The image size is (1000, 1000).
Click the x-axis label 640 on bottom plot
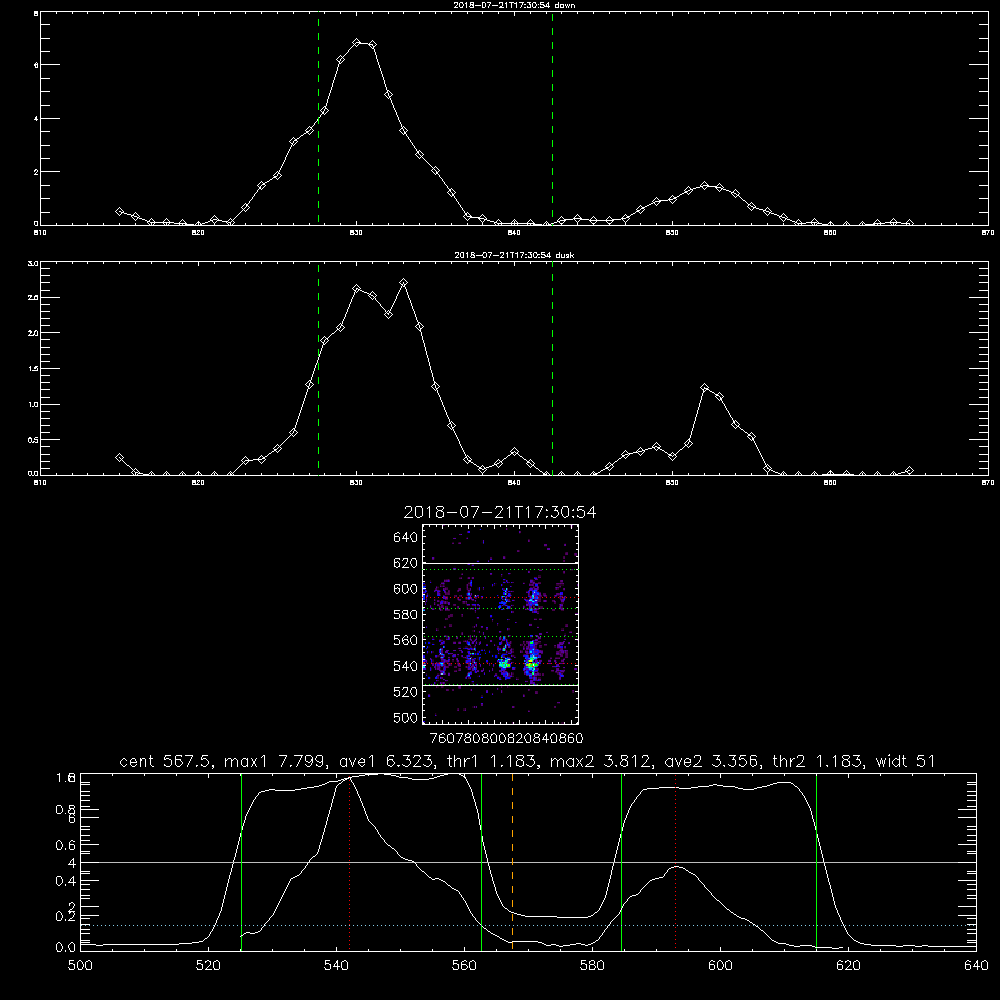pos(976,966)
